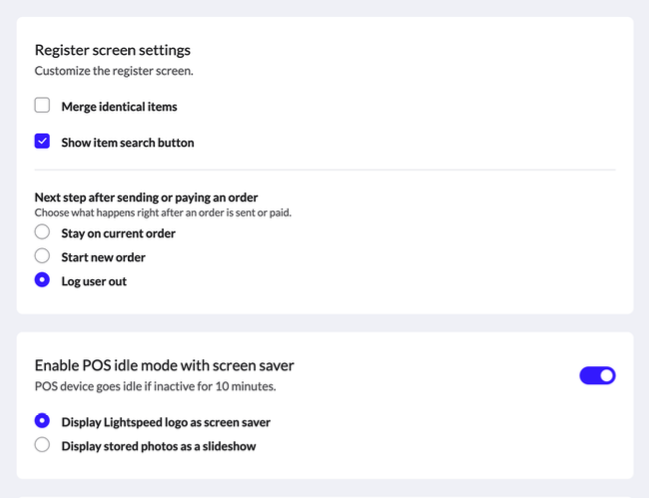Choose the Start new order radio button
The height and width of the screenshot is (498, 649).
click(42, 256)
